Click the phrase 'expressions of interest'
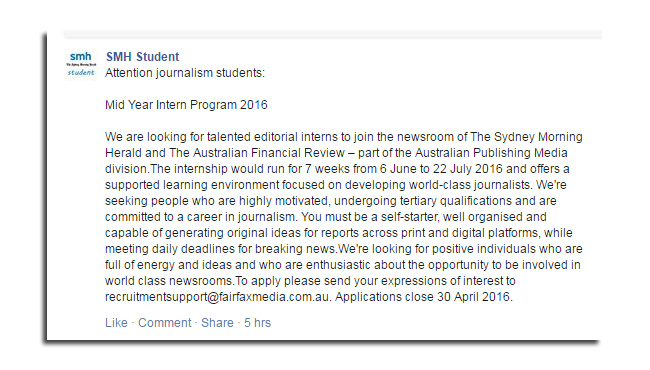The image size is (650, 370). [420, 281]
